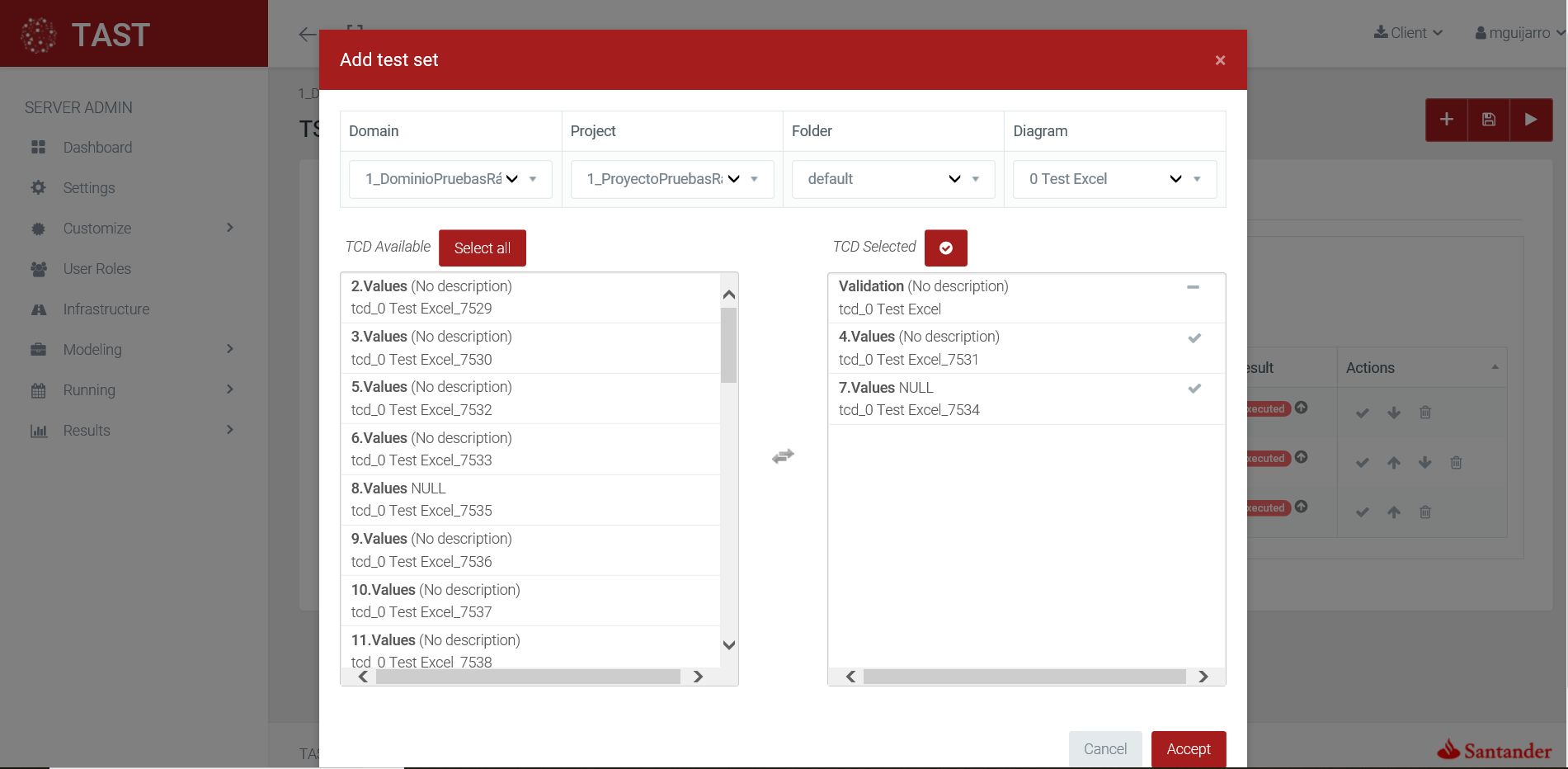This screenshot has height=769, width=1568.
Task: Open the Project dropdown
Action: click(x=671, y=179)
